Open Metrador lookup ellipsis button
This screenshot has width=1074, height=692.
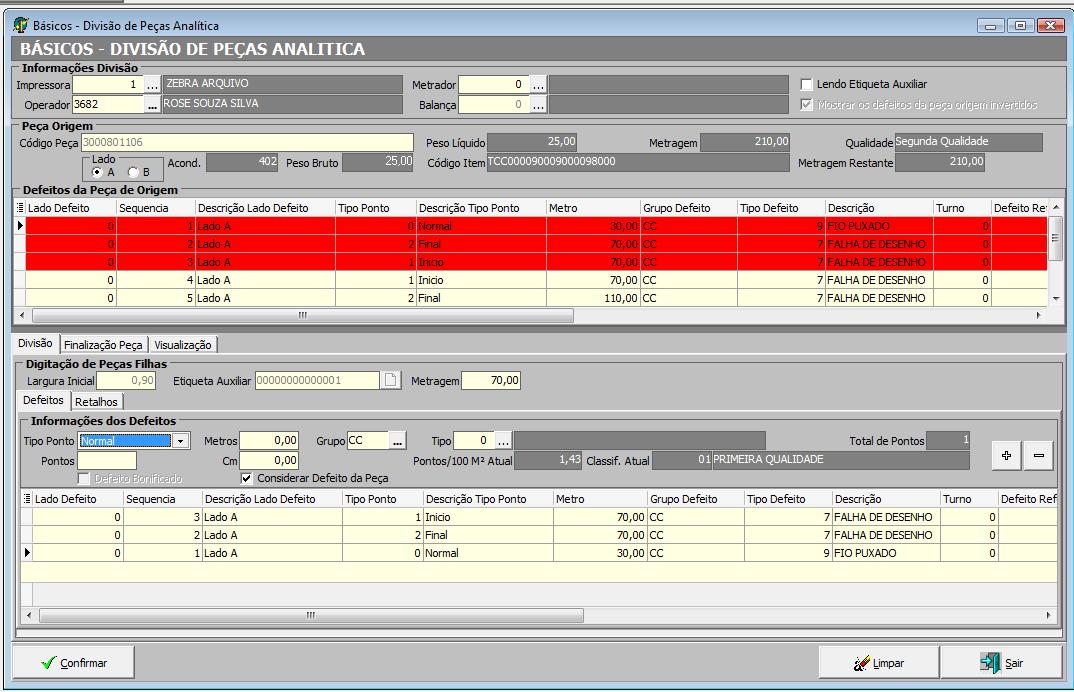(538, 85)
